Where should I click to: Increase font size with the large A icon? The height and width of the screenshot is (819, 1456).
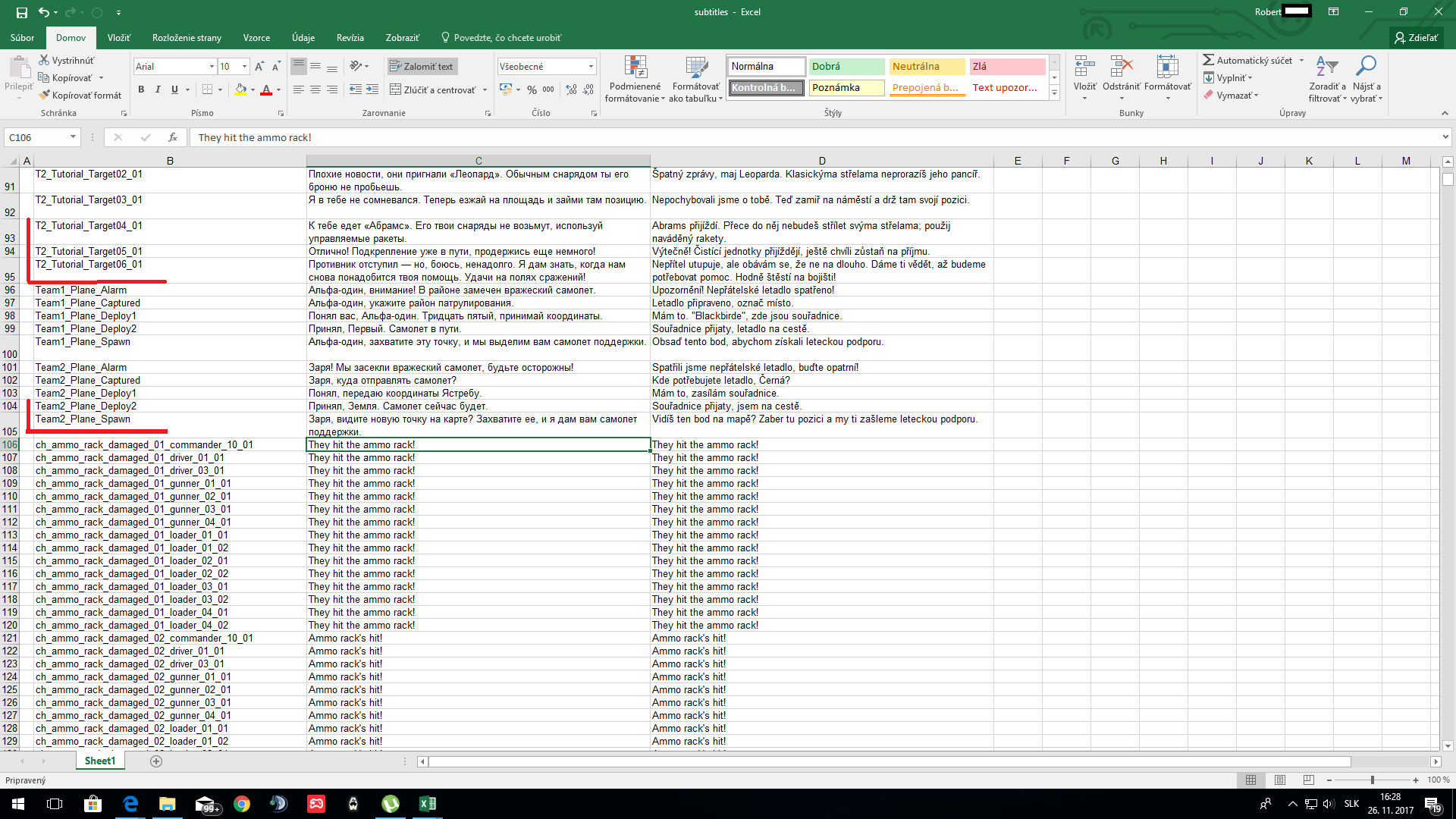pos(259,67)
